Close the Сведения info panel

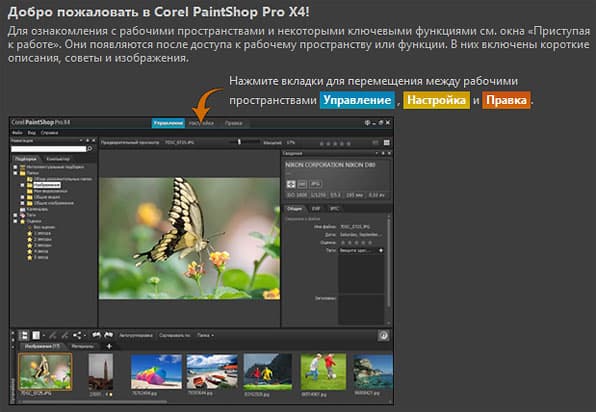pyautogui.click(x=389, y=153)
